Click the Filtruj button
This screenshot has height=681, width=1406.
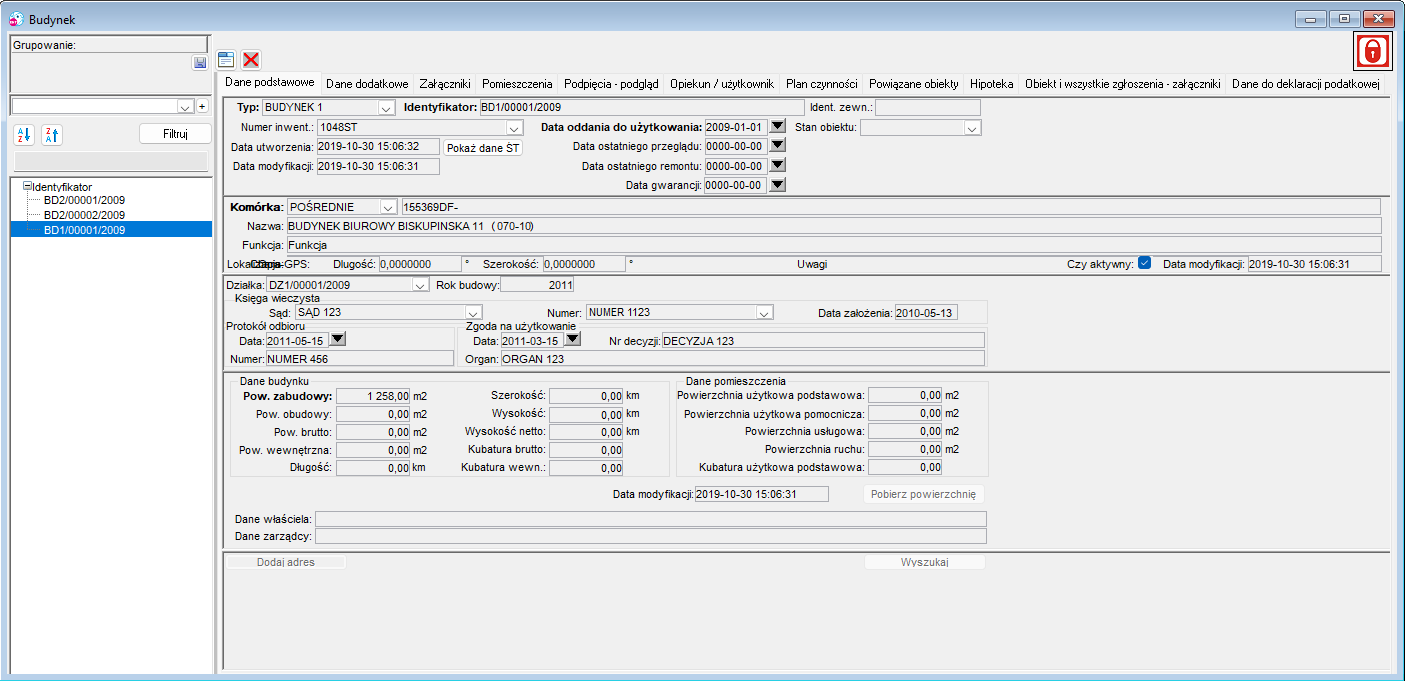pyautogui.click(x=175, y=134)
